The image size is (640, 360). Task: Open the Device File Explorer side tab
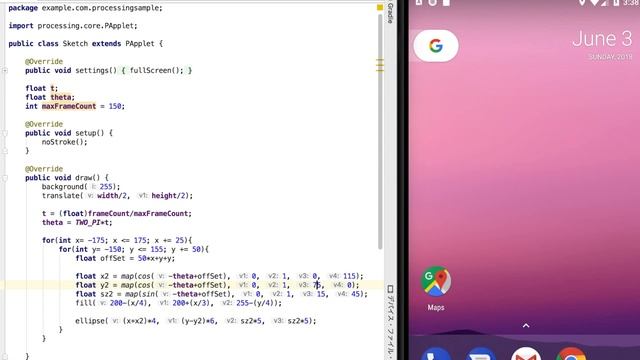click(x=390, y=322)
